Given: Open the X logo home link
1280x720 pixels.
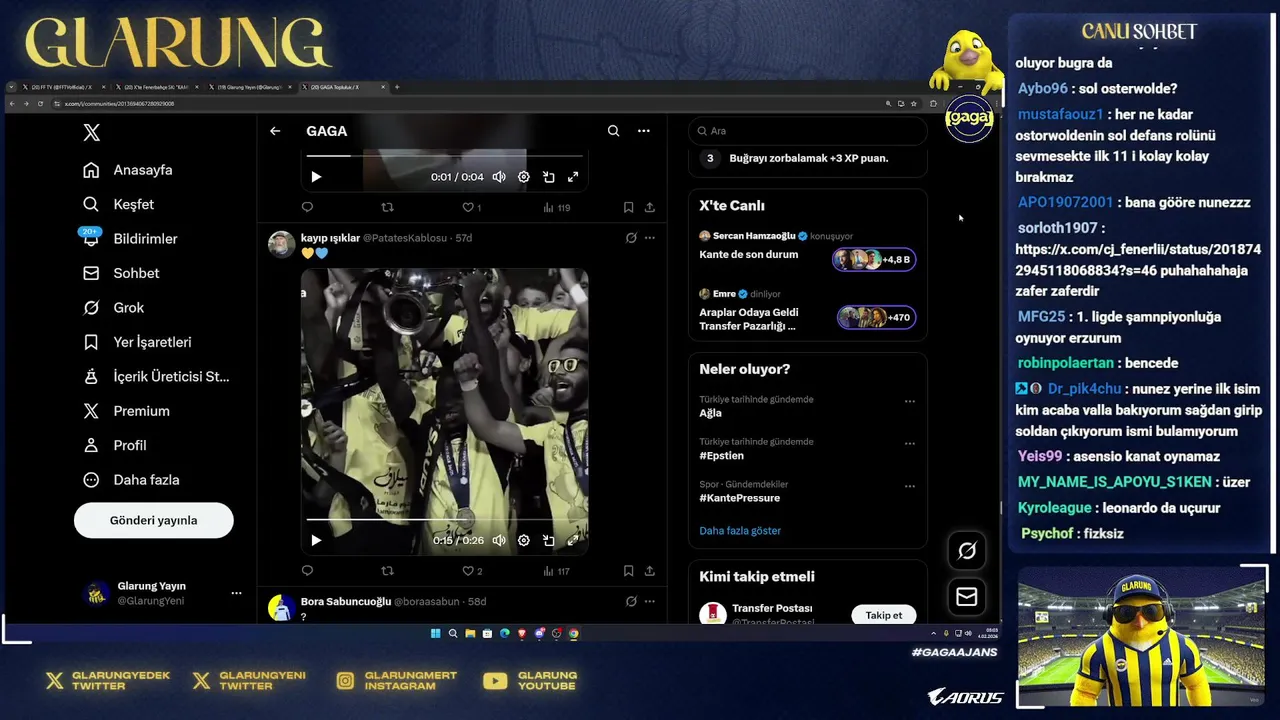Looking at the screenshot, I should click(91, 133).
